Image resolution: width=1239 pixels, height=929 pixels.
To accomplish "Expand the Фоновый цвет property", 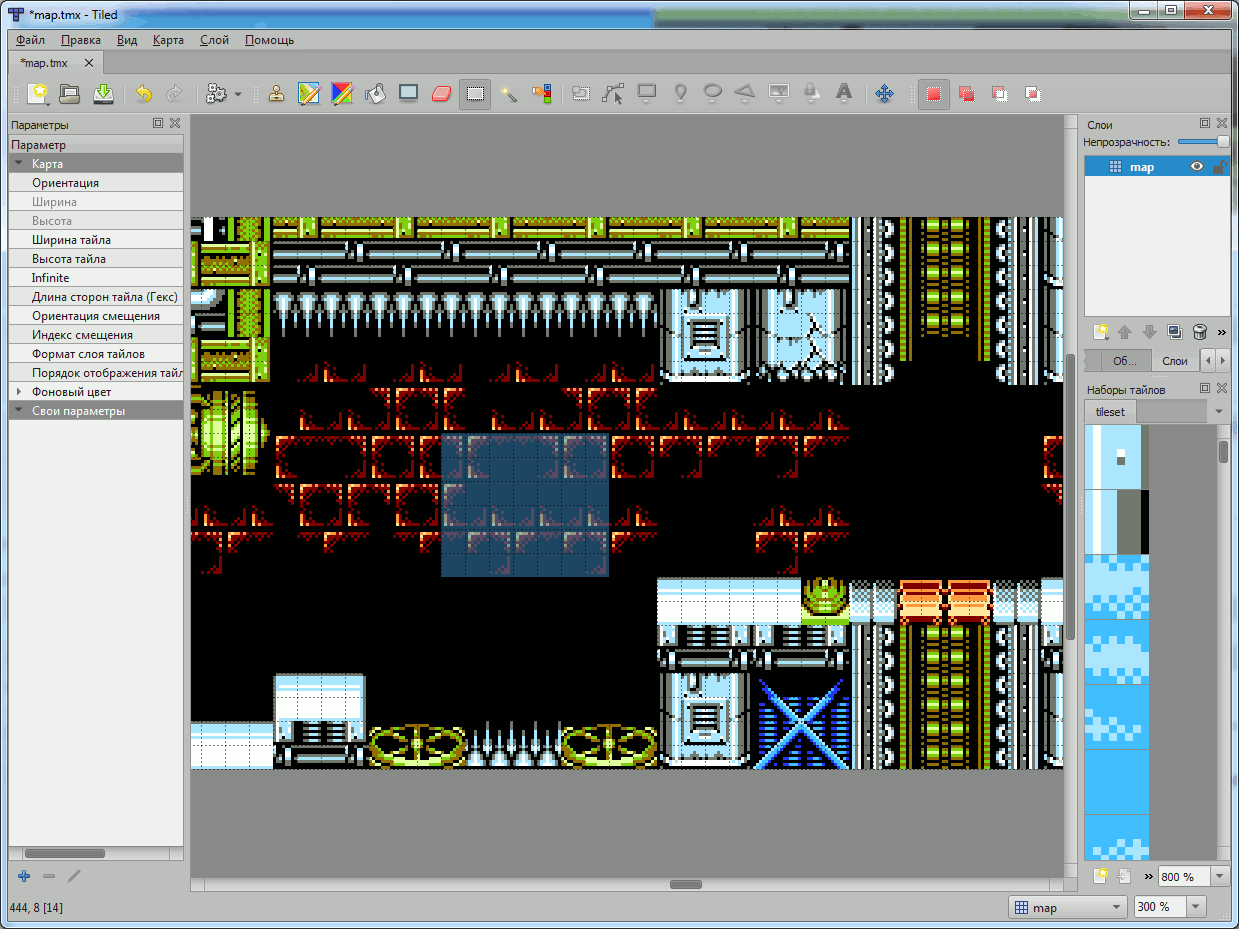I will tap(18, 392).
